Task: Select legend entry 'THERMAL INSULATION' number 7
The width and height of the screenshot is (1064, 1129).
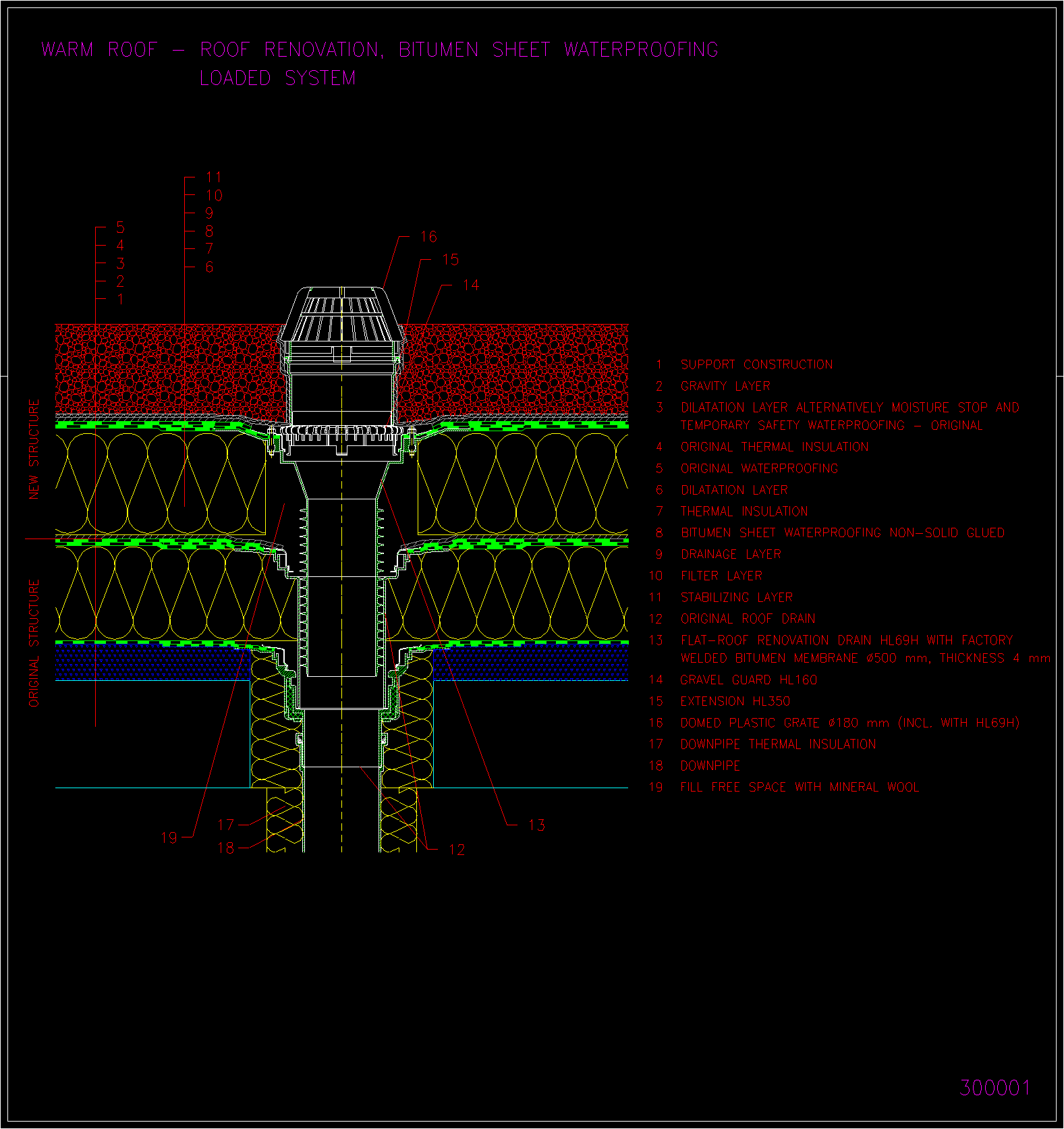Action: [x=744, y=512]
